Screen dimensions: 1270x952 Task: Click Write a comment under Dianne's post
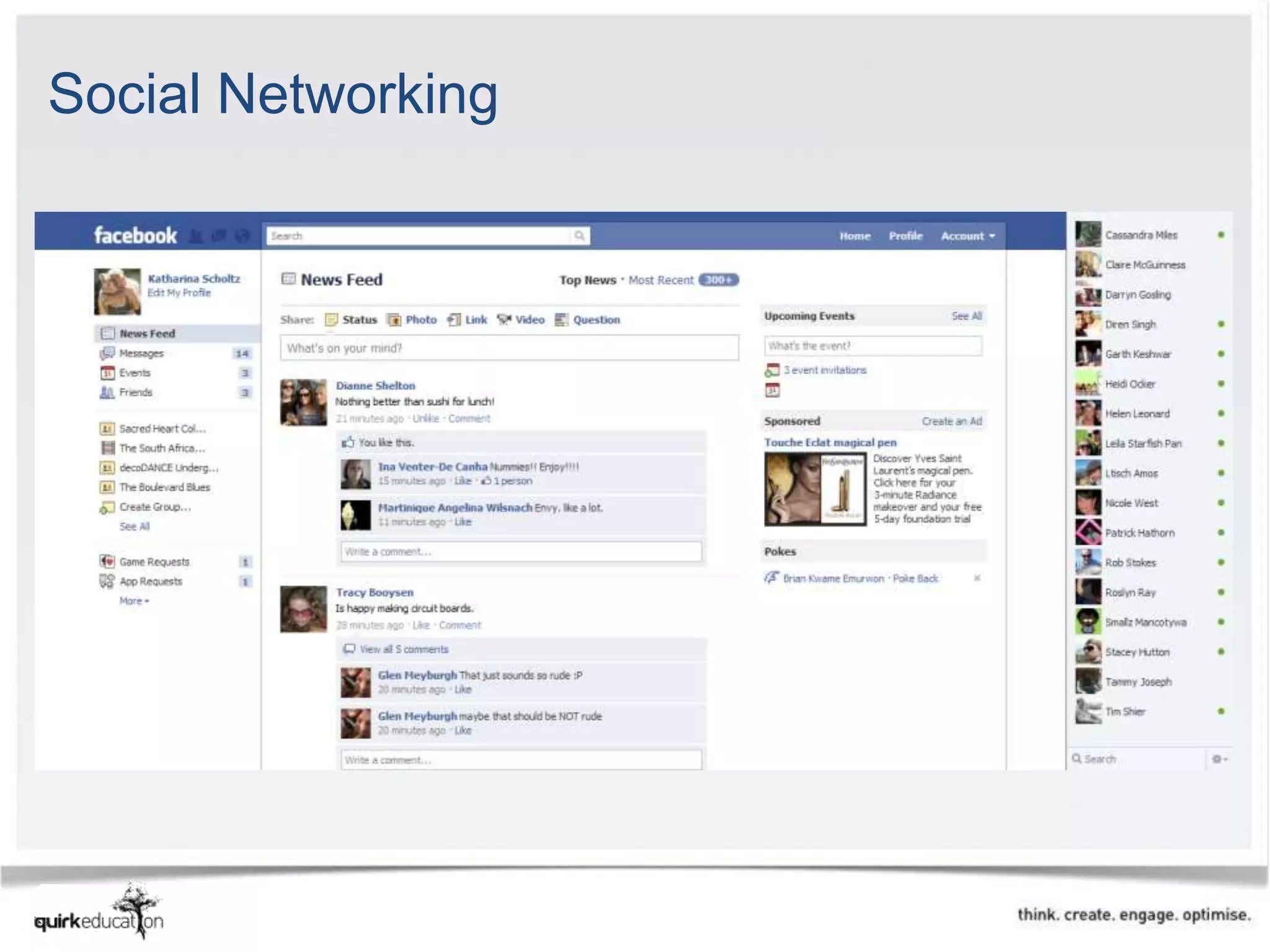coord(521,552)
